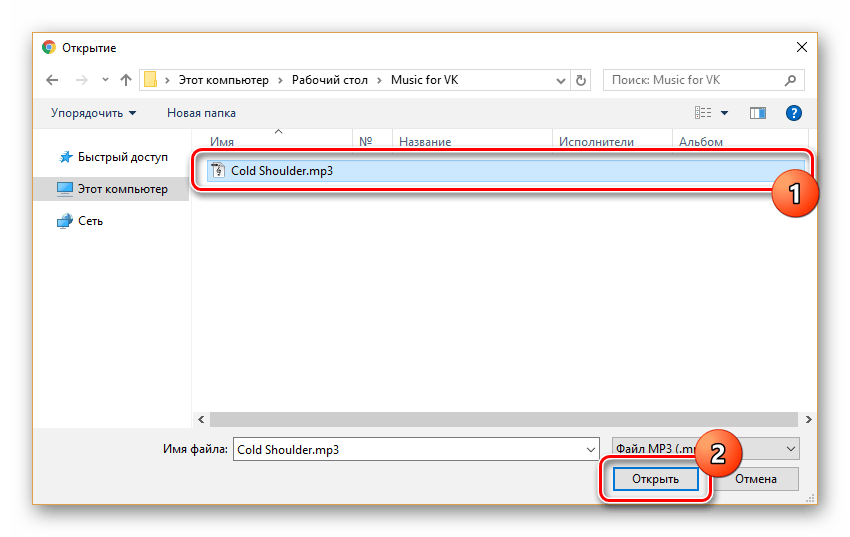Click the computer monitor icon in sidebar
The height and width of the screenshot is (537, 850).
click(x=65, y=189)
